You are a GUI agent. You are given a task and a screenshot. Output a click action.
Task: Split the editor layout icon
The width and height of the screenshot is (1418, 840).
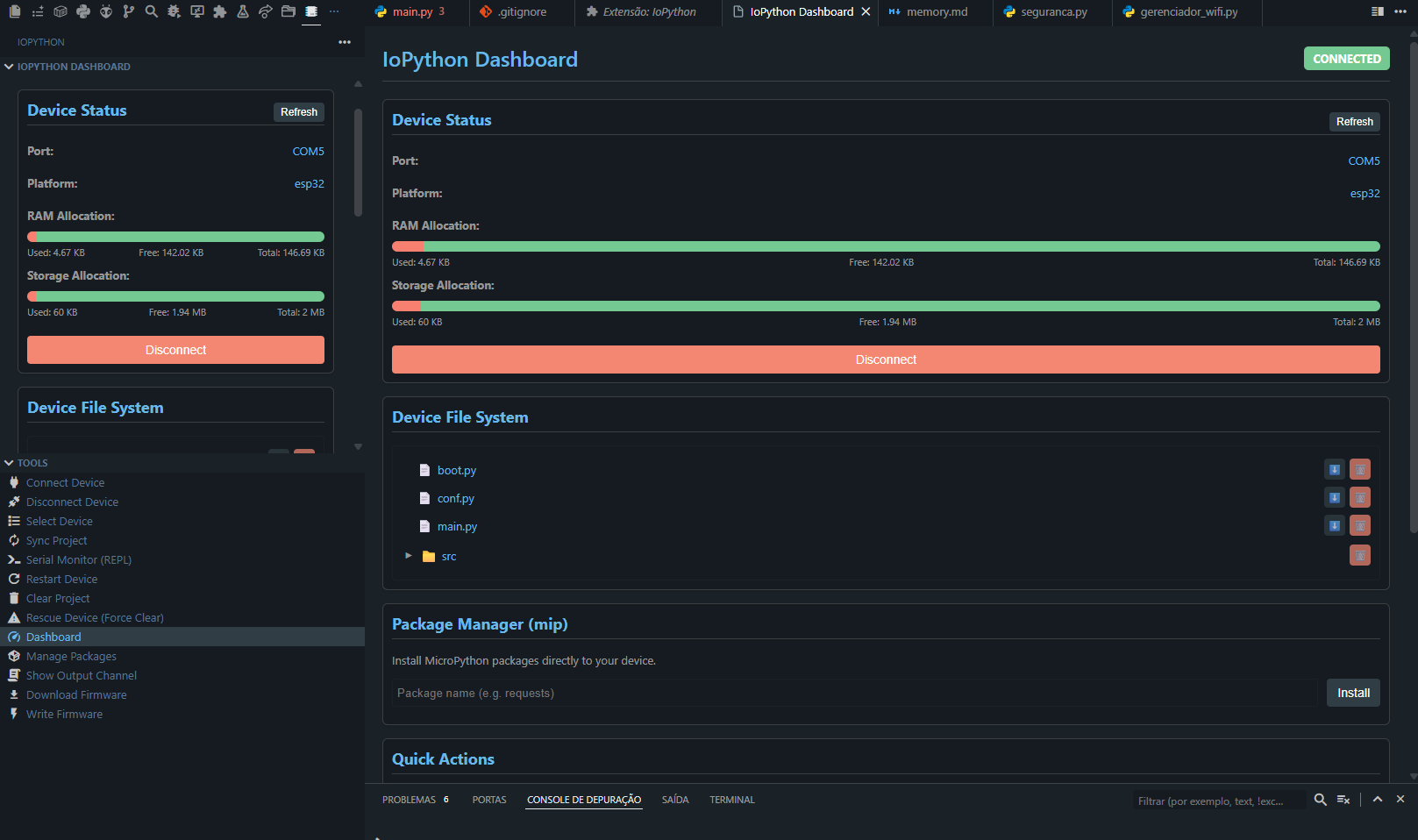click(x=1378, y=11)
